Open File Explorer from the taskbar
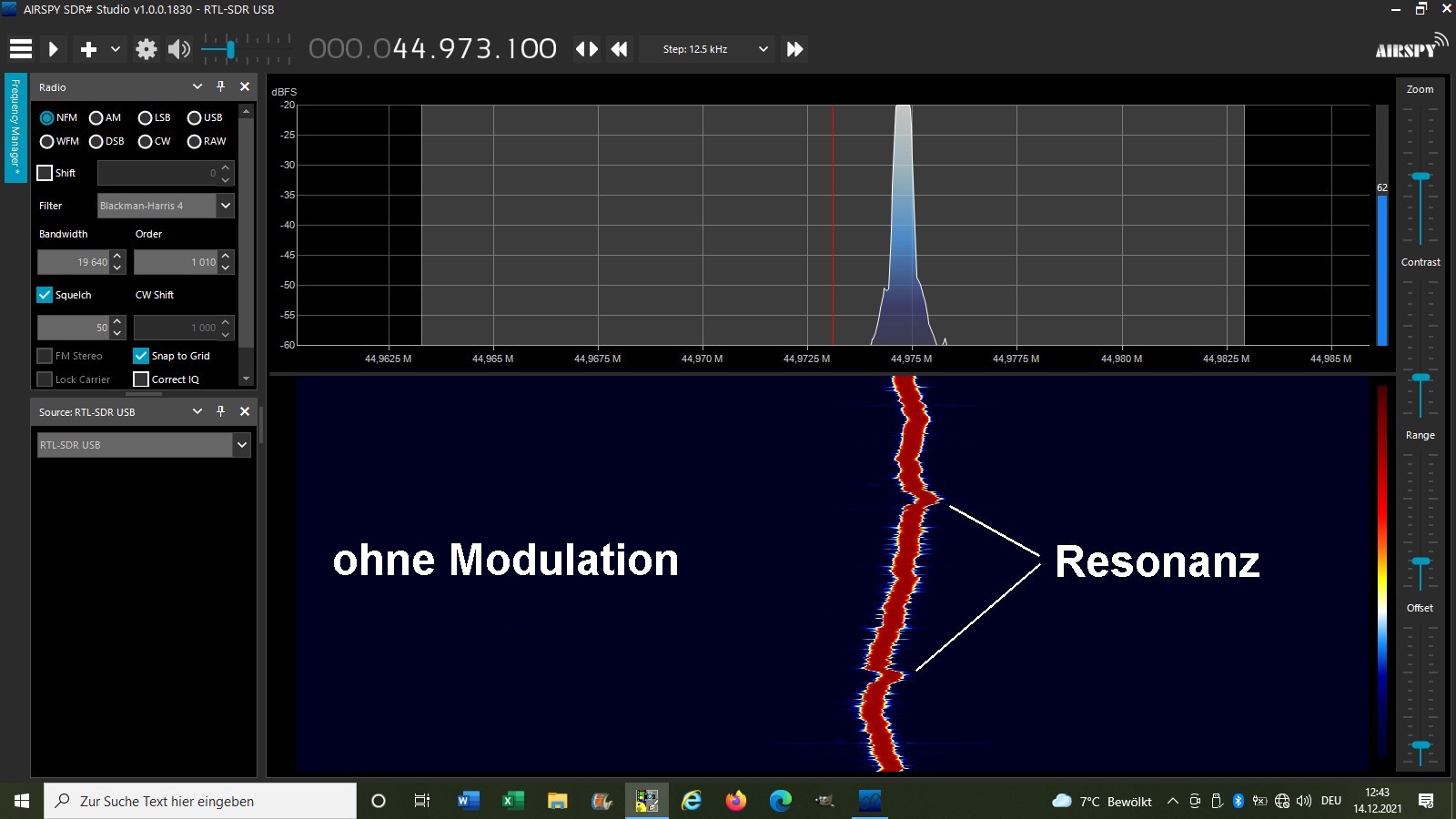Screen dimensions: 1456x819 (x=557, y=801)
